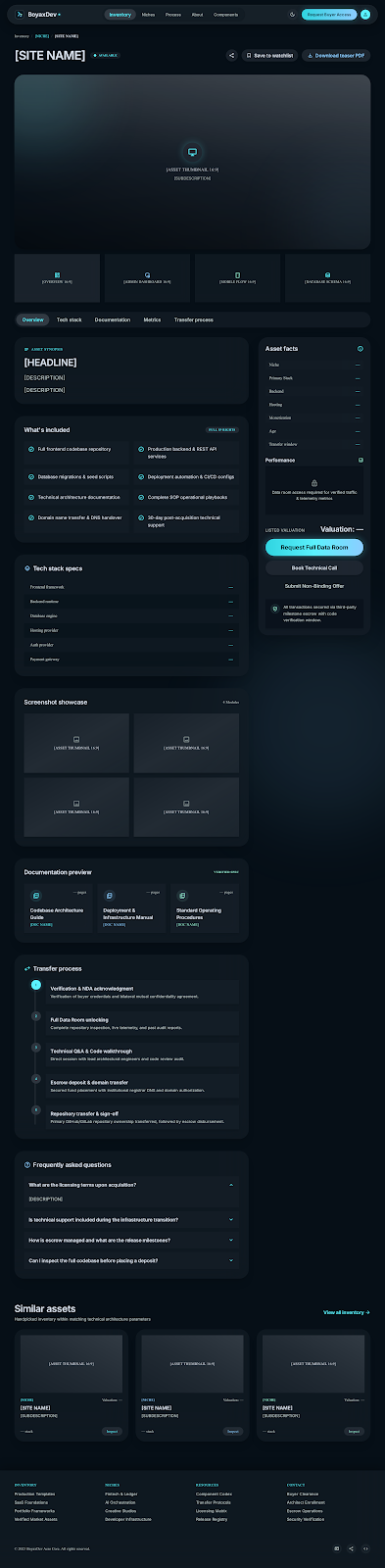Click Submit Non-Binding Offer

pos(314,586)
